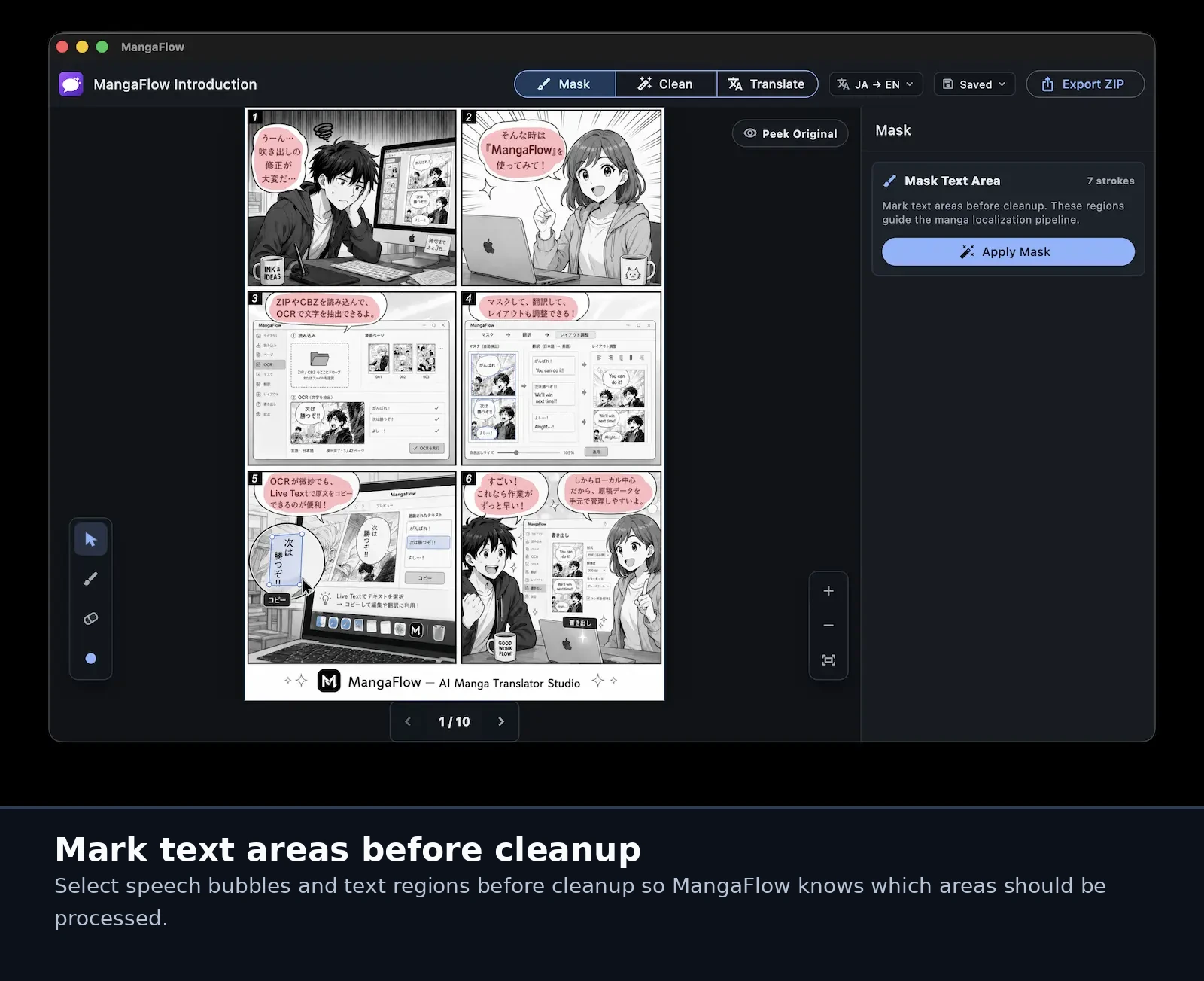Screen dimensions: 1204x981
Task: Minimize the MangaFlow window
Action: [82, 47]
